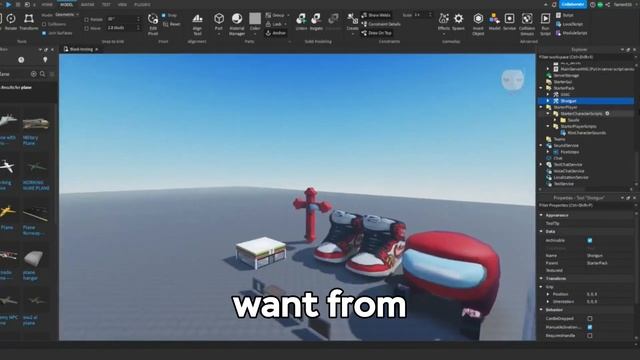Viewport: 640px width, 360px height.
Task: Collapse the SoundService tree node
Action: pyautogui.click(x=541, y=145)
